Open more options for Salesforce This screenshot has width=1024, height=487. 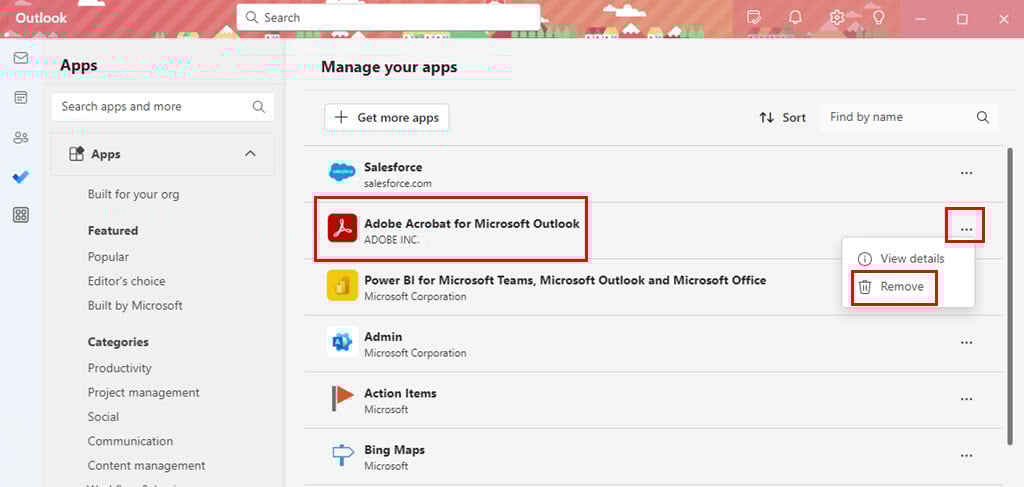pyautogui.click(x=967, y=173)
